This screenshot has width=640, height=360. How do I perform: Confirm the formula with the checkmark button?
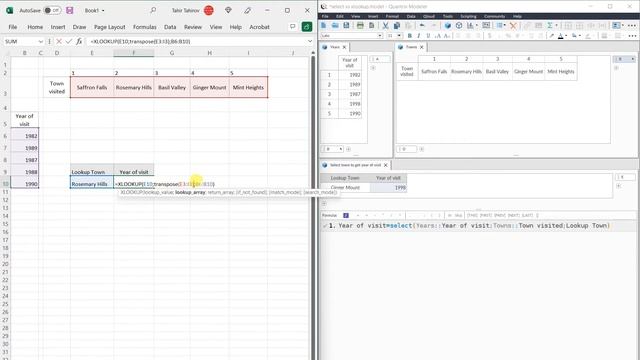[69, 41]
